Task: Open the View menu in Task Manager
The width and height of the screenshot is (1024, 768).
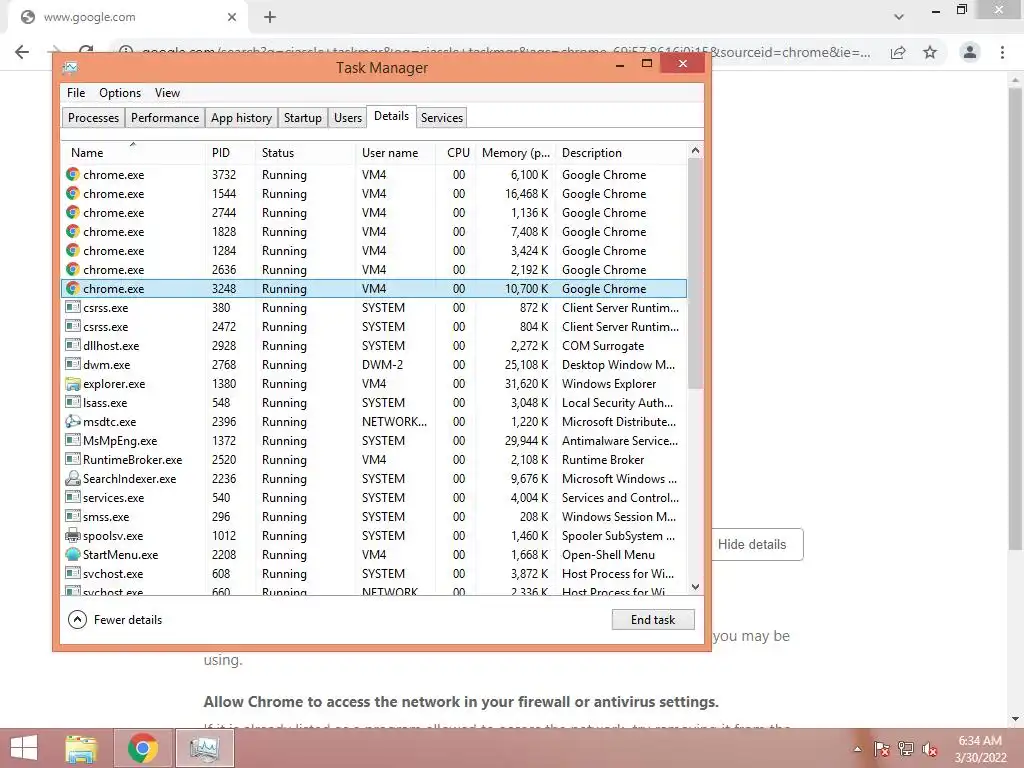Action: coord(167,93)
